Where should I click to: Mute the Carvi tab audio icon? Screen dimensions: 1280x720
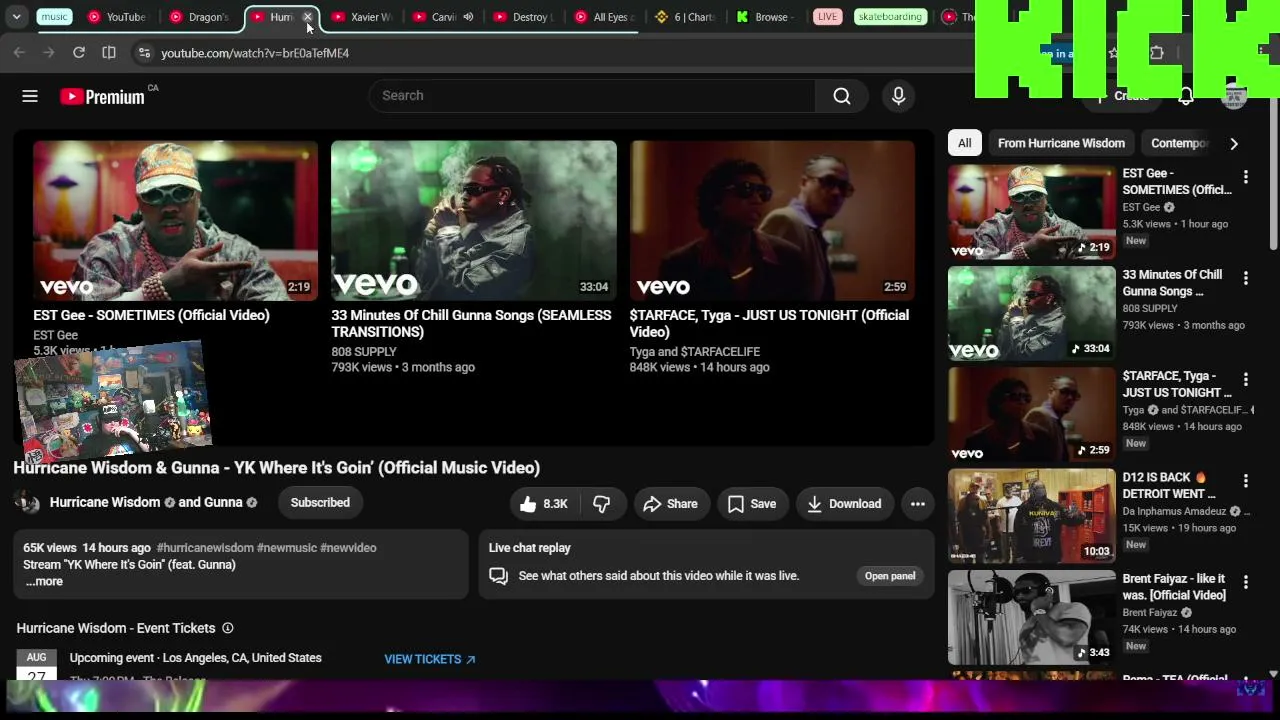(x=468, y=17)
